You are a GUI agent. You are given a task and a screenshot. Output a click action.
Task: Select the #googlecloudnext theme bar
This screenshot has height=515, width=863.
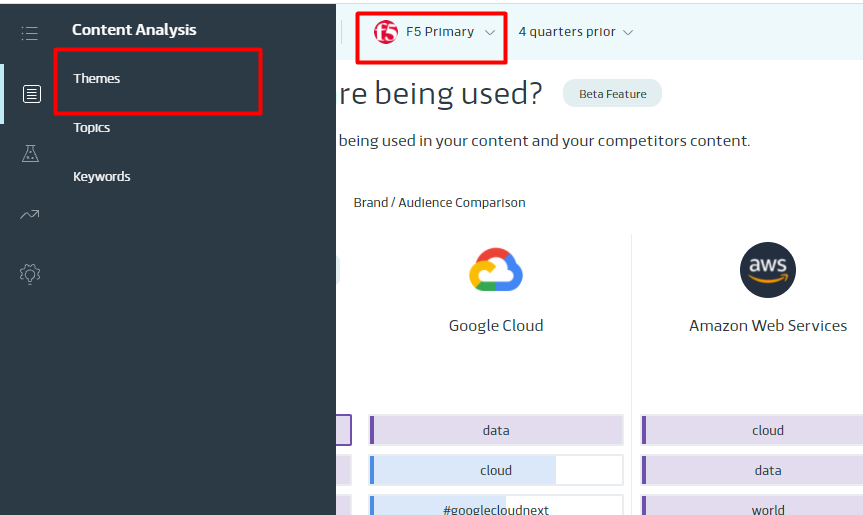(x=496, y=506)
